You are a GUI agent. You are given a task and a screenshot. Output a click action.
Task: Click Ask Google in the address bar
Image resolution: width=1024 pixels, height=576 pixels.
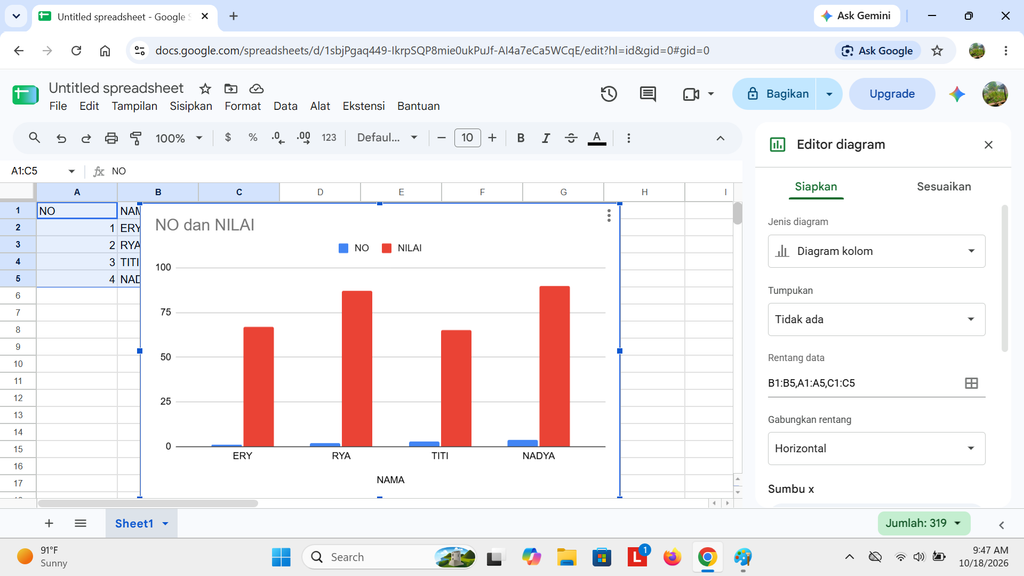(x=878, y=50)
